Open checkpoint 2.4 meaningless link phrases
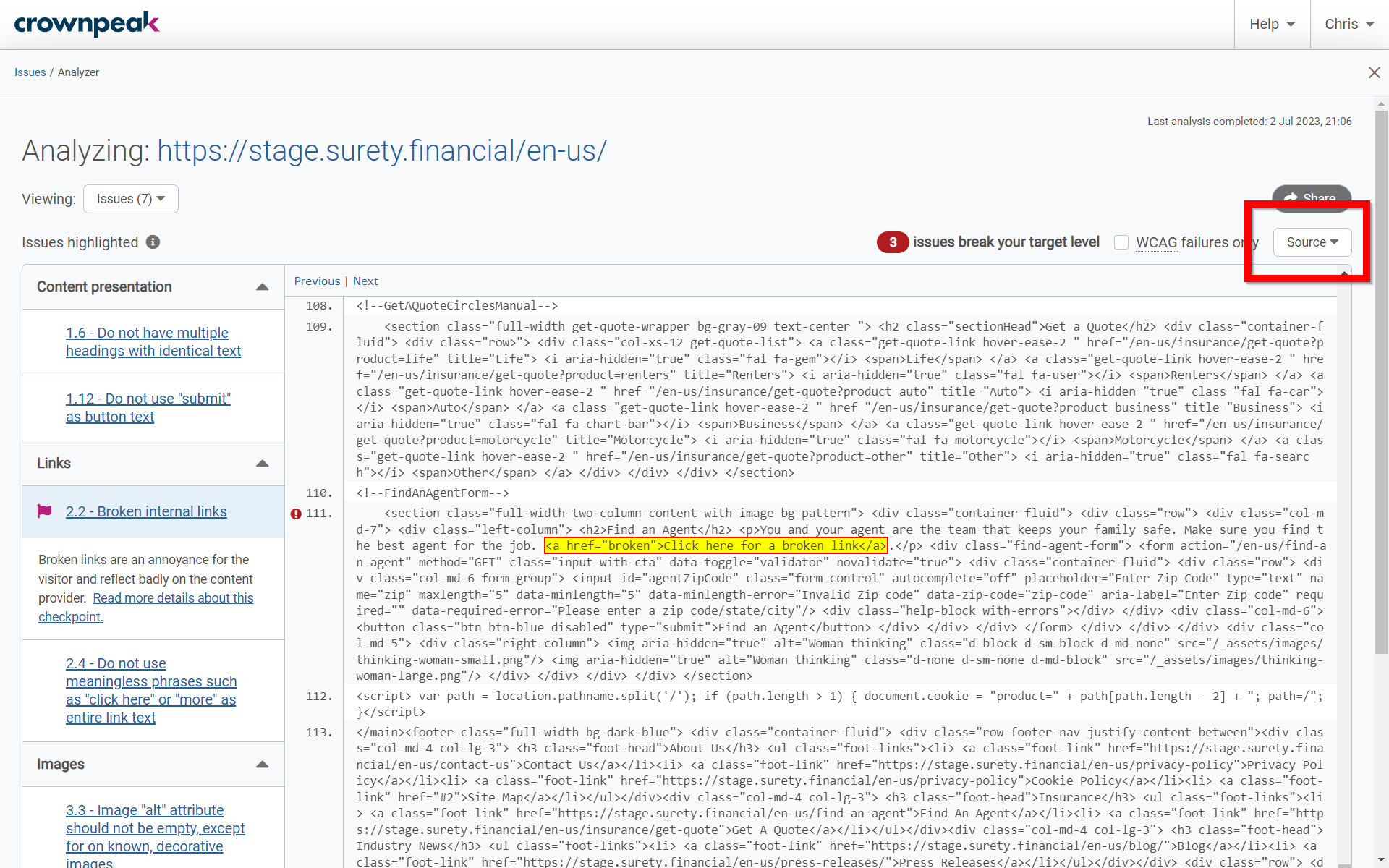Viewport: 1389px width, 868px height. 151,691
